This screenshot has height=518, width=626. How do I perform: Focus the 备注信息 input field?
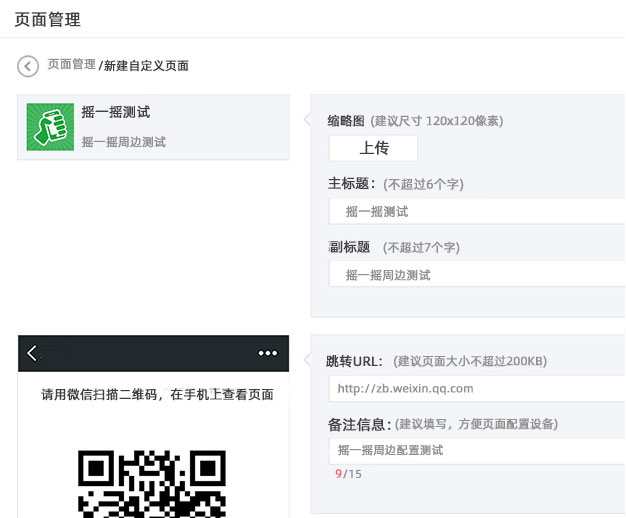point(477,451)
